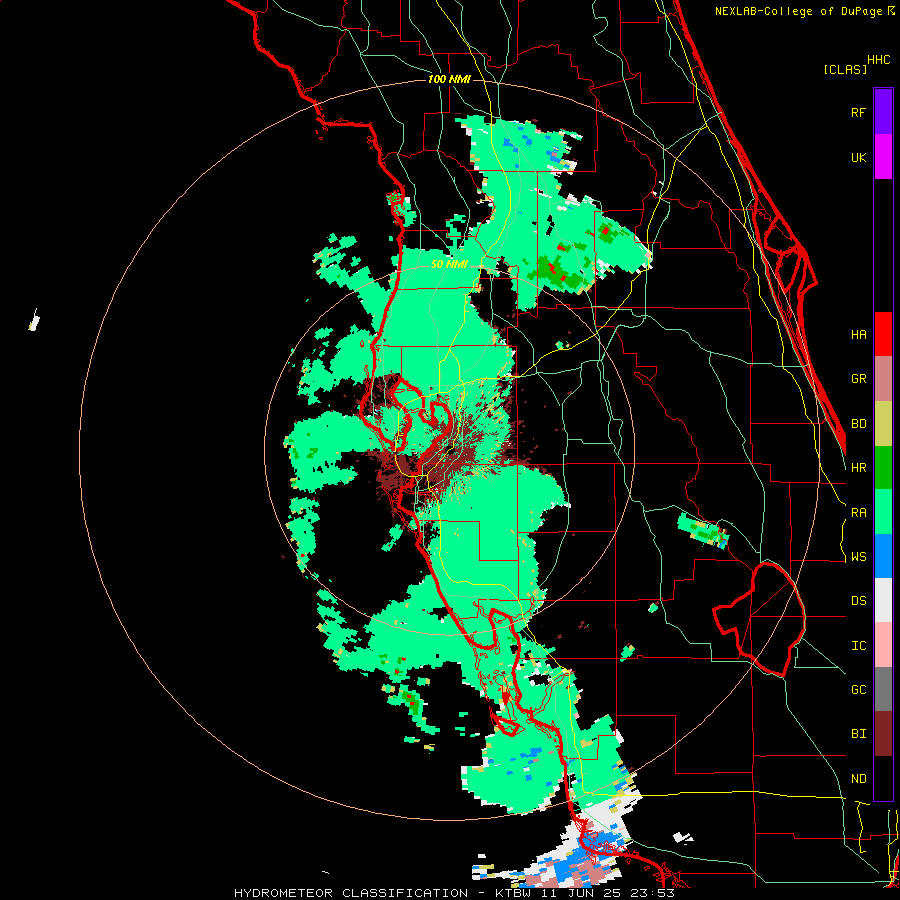This screenshot has height=900, width=900.
Task: Click the HA red legend swatch
Action: click(x=883, y=334)
